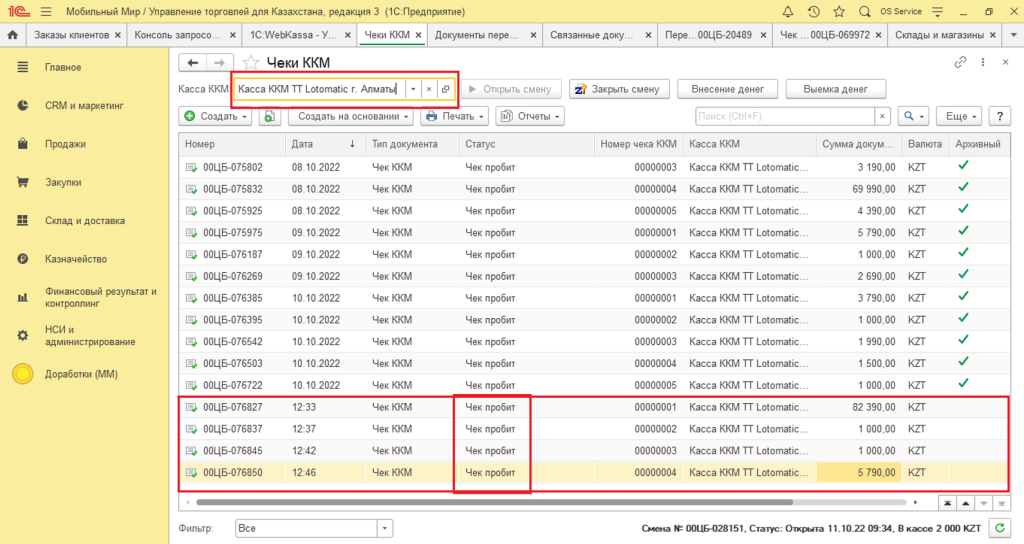Expand the Касса ККМ dropdown list
Screen dimensions: 1024x544
[x=413, y=89]
